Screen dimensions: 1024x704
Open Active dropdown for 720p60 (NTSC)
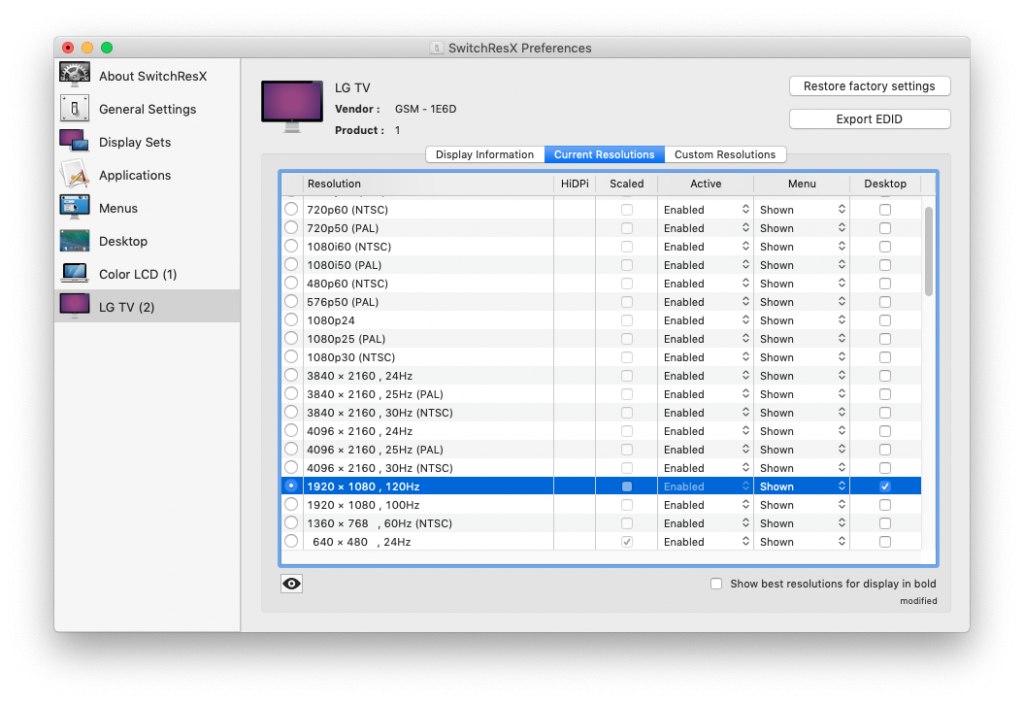tap(705, 210)
